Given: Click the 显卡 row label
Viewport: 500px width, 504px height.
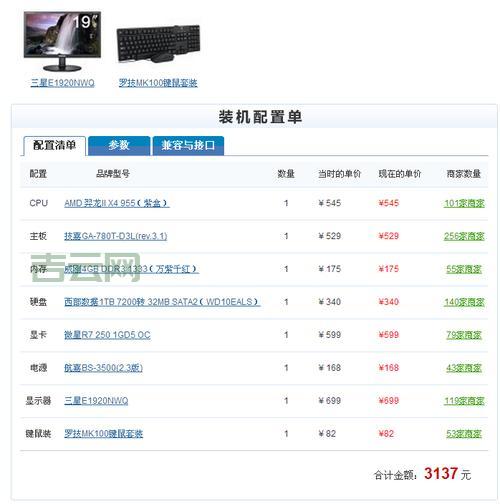Looking at the screenshot, I should coord(38,335).
